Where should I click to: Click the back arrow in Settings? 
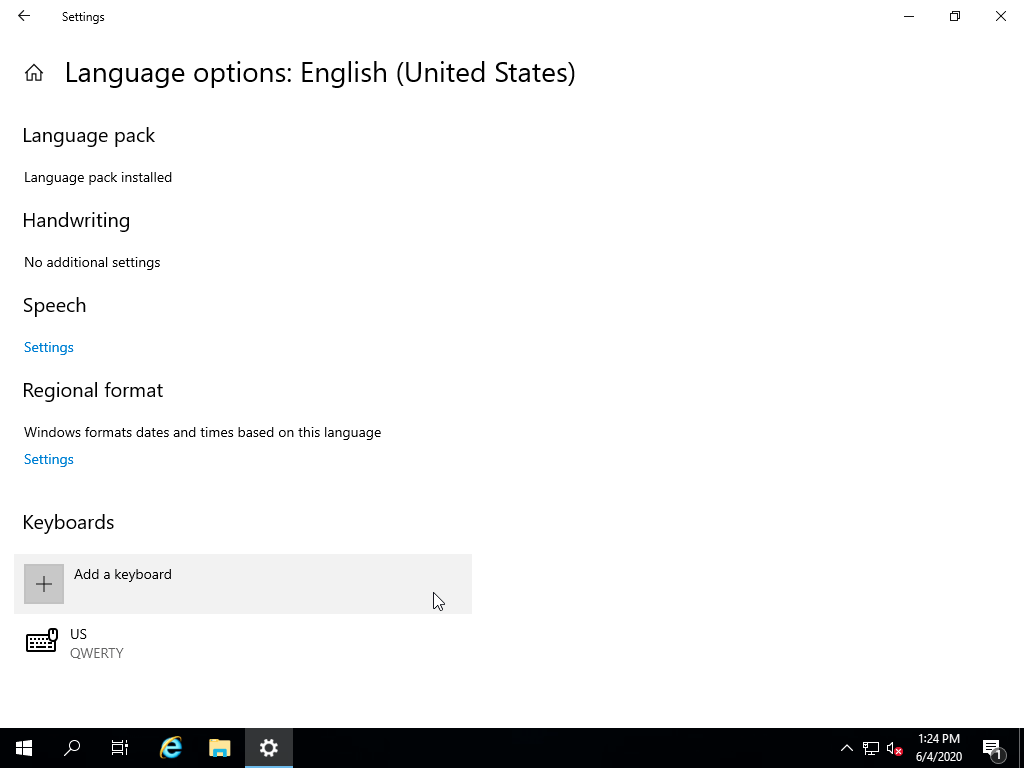[x=24, y=16]
